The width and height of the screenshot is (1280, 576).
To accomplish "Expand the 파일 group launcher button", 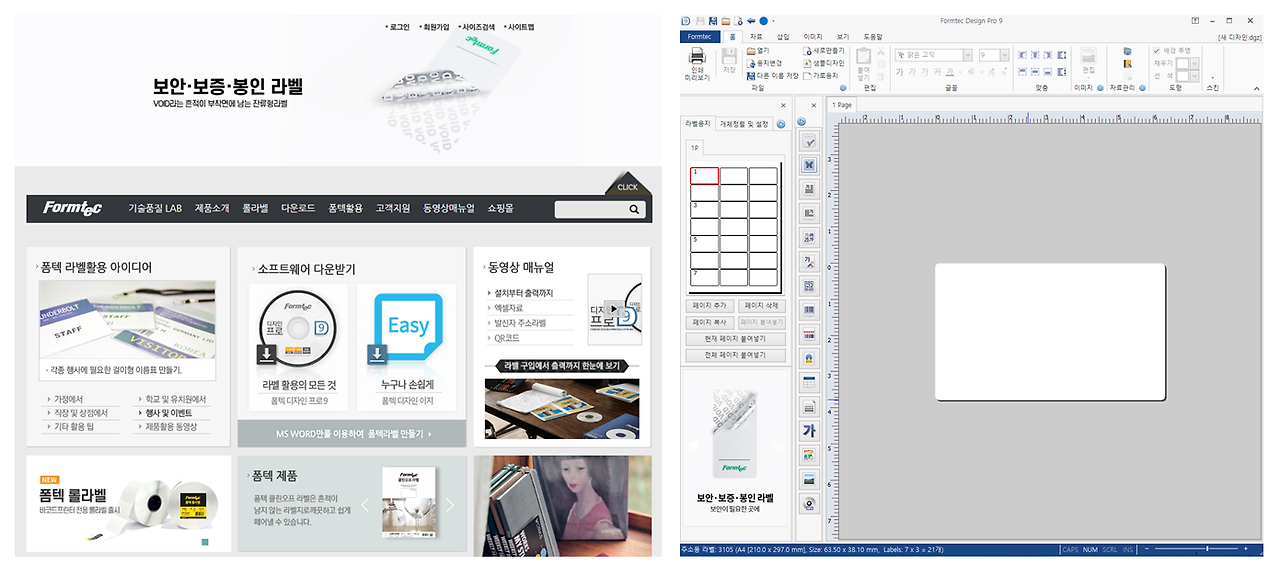I will [843, 88].
